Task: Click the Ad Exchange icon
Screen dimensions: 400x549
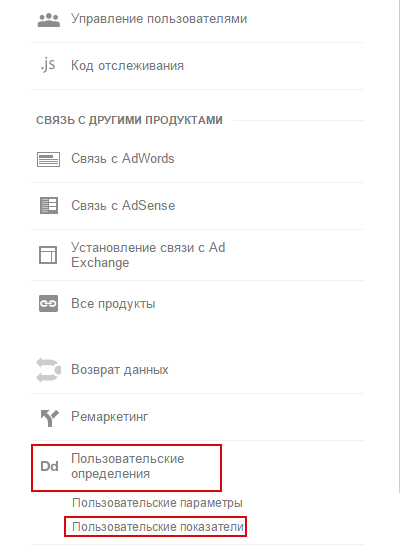Action: (x=48, y=255)
